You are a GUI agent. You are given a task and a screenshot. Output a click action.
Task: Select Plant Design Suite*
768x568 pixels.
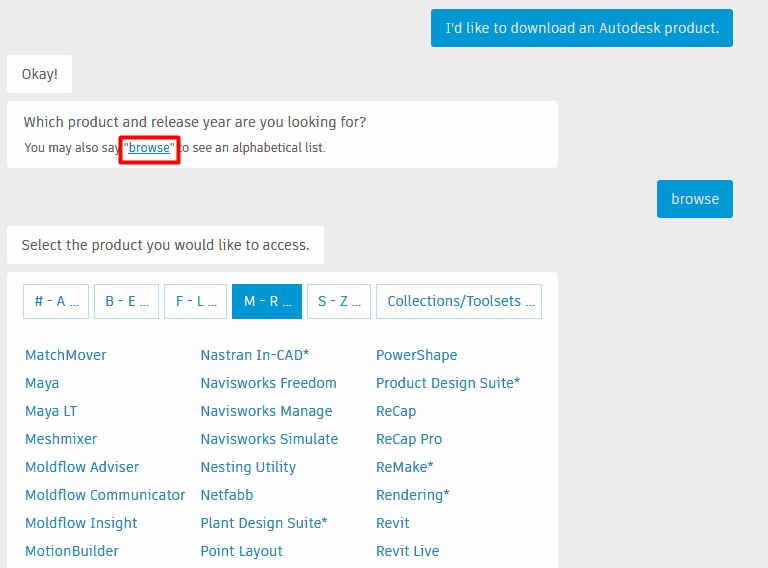coord(264,523)
